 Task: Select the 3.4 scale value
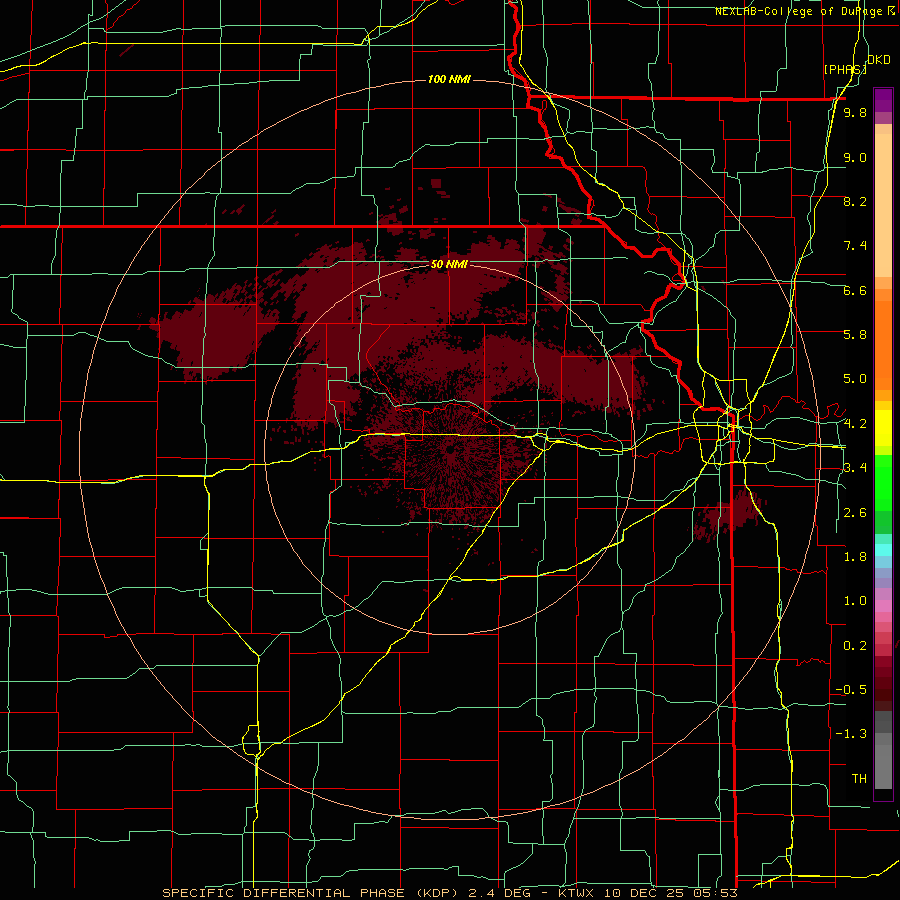tap(855, 468)
